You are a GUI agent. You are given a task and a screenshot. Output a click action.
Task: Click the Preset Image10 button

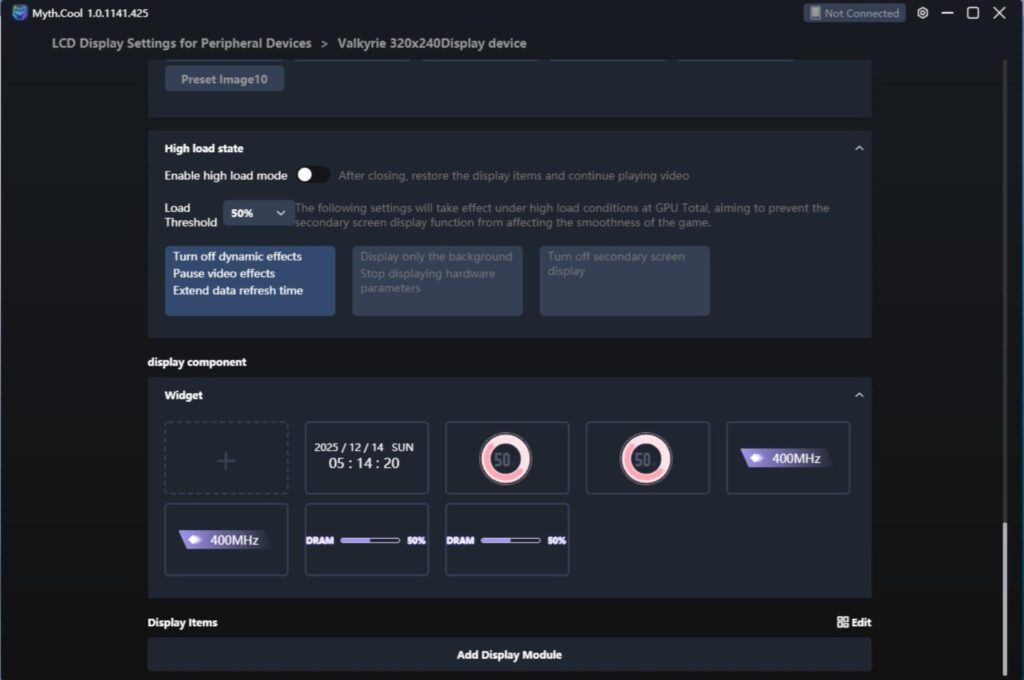click(224, 79)
